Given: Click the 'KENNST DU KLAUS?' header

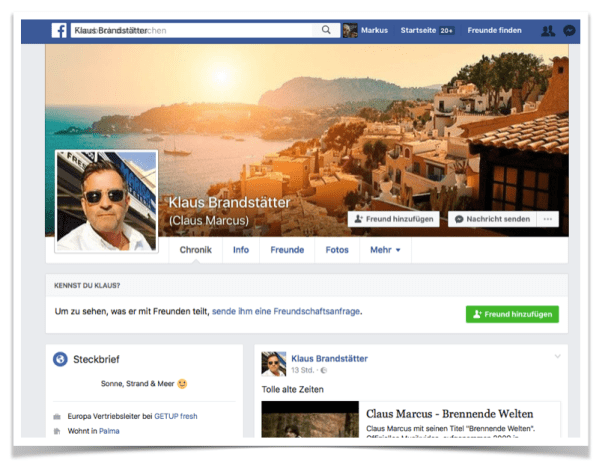Looking at the screenshot, I should coord(87,286).
